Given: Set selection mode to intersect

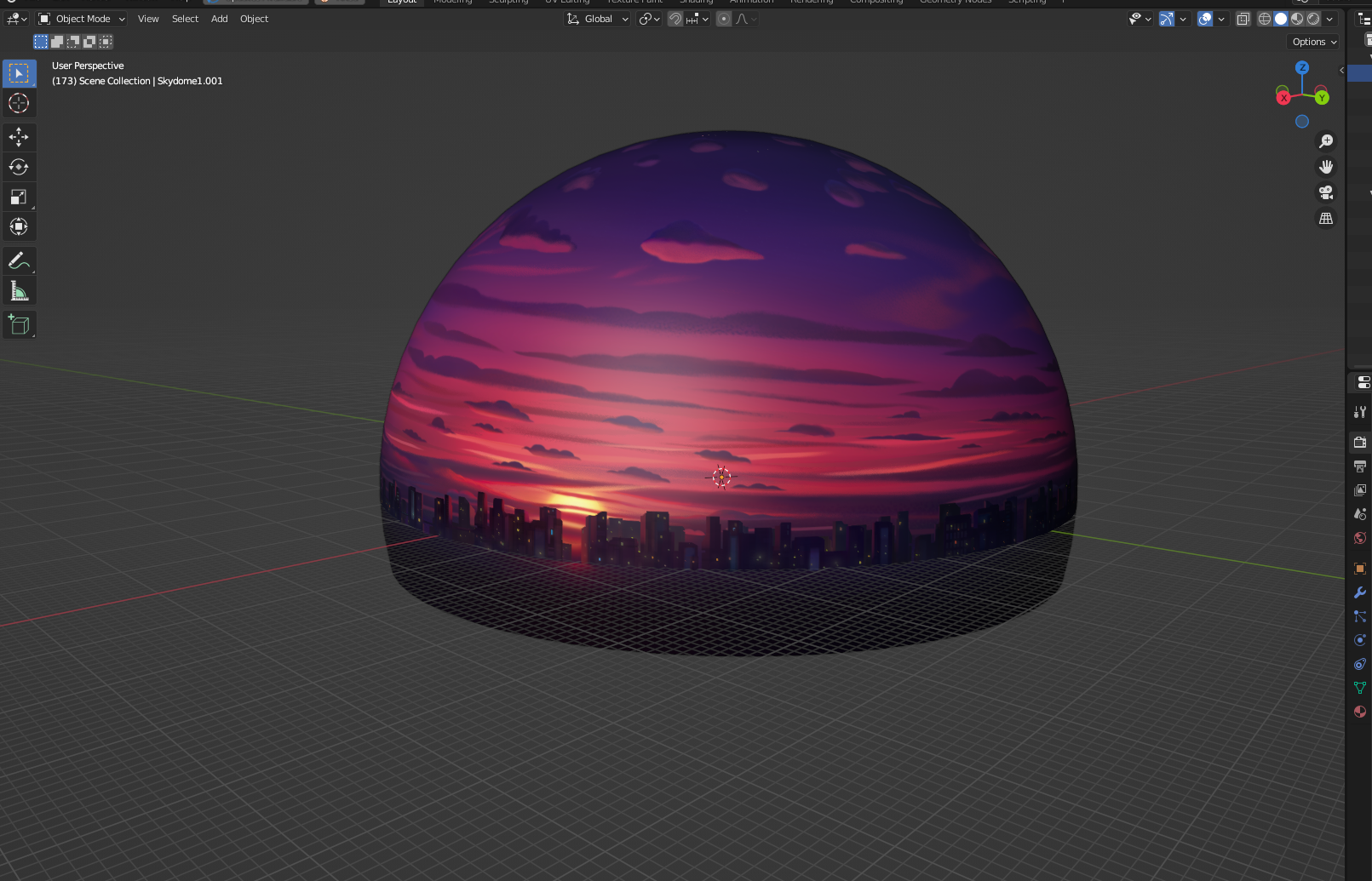Looking at the screenshot, I should (x=106, y=42).
